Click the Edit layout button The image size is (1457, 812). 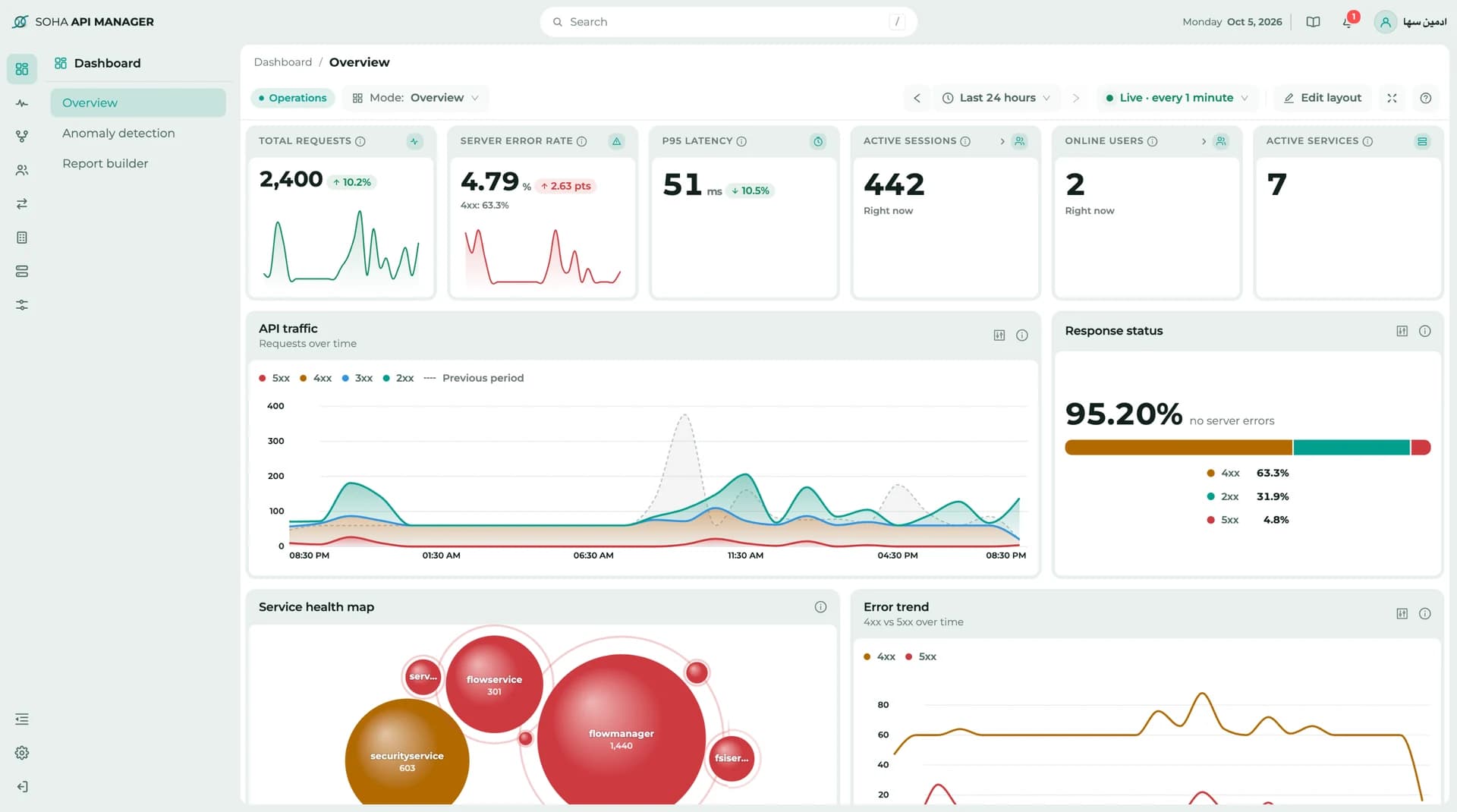click(x=1323, y=98)
